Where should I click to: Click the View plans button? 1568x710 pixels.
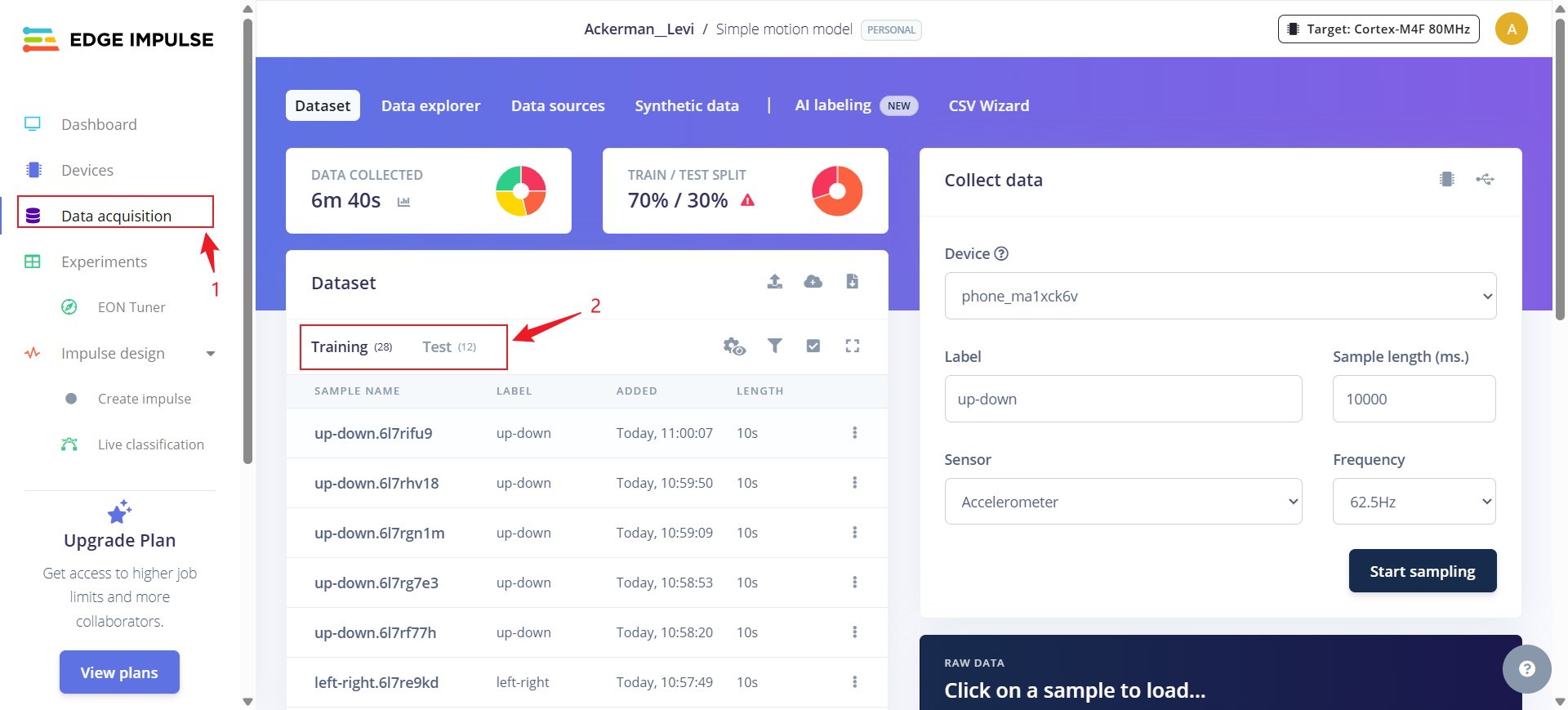(119, 672)
